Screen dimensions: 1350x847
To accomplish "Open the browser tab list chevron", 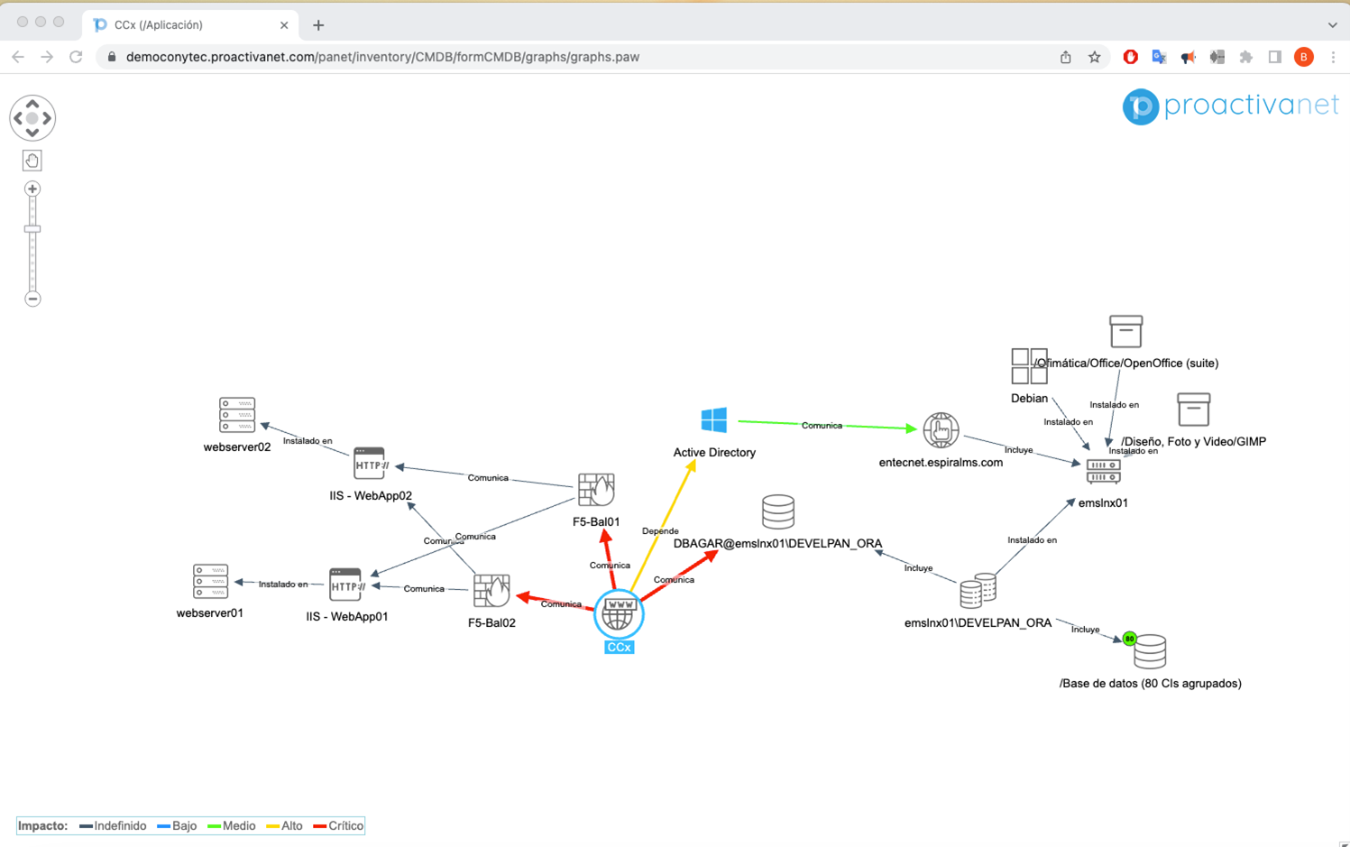I will (x=1332, y=25).
